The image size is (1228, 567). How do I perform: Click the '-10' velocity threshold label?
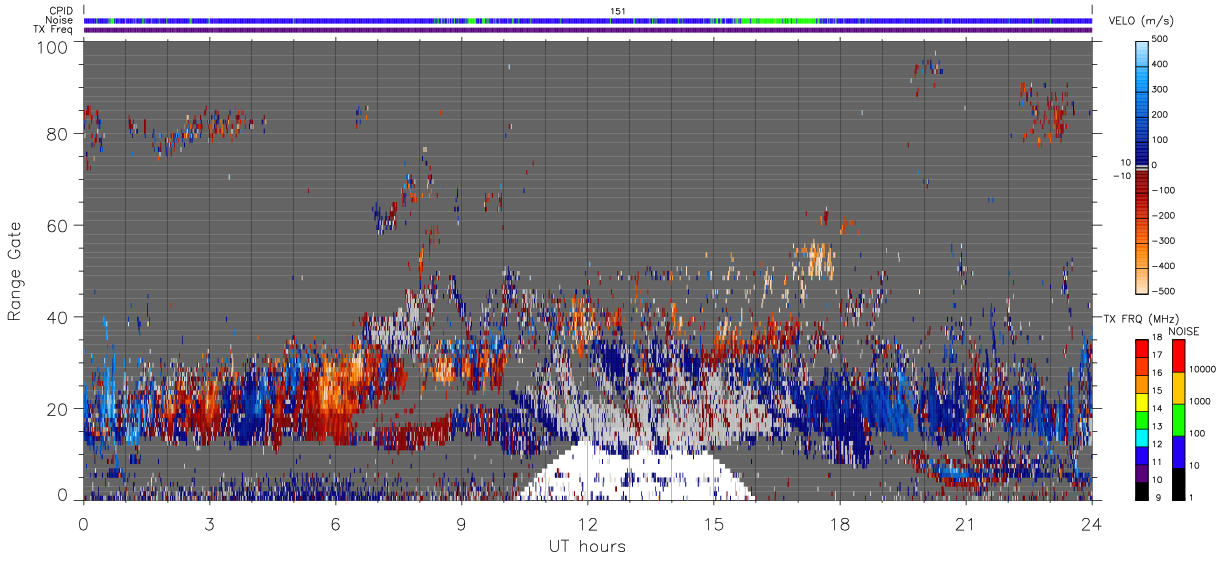pos(1121,175)
